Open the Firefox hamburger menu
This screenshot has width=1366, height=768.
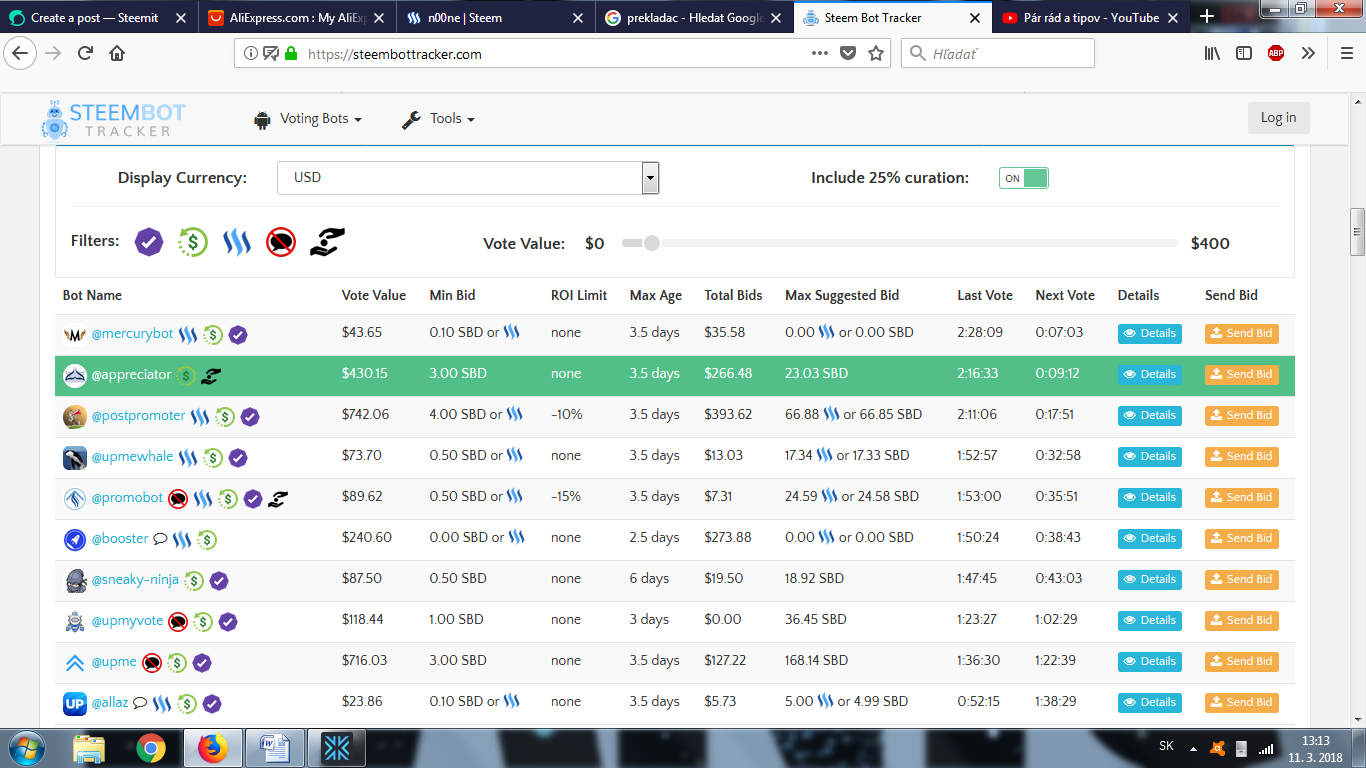pyautogui.click(x=1345, y=53)
